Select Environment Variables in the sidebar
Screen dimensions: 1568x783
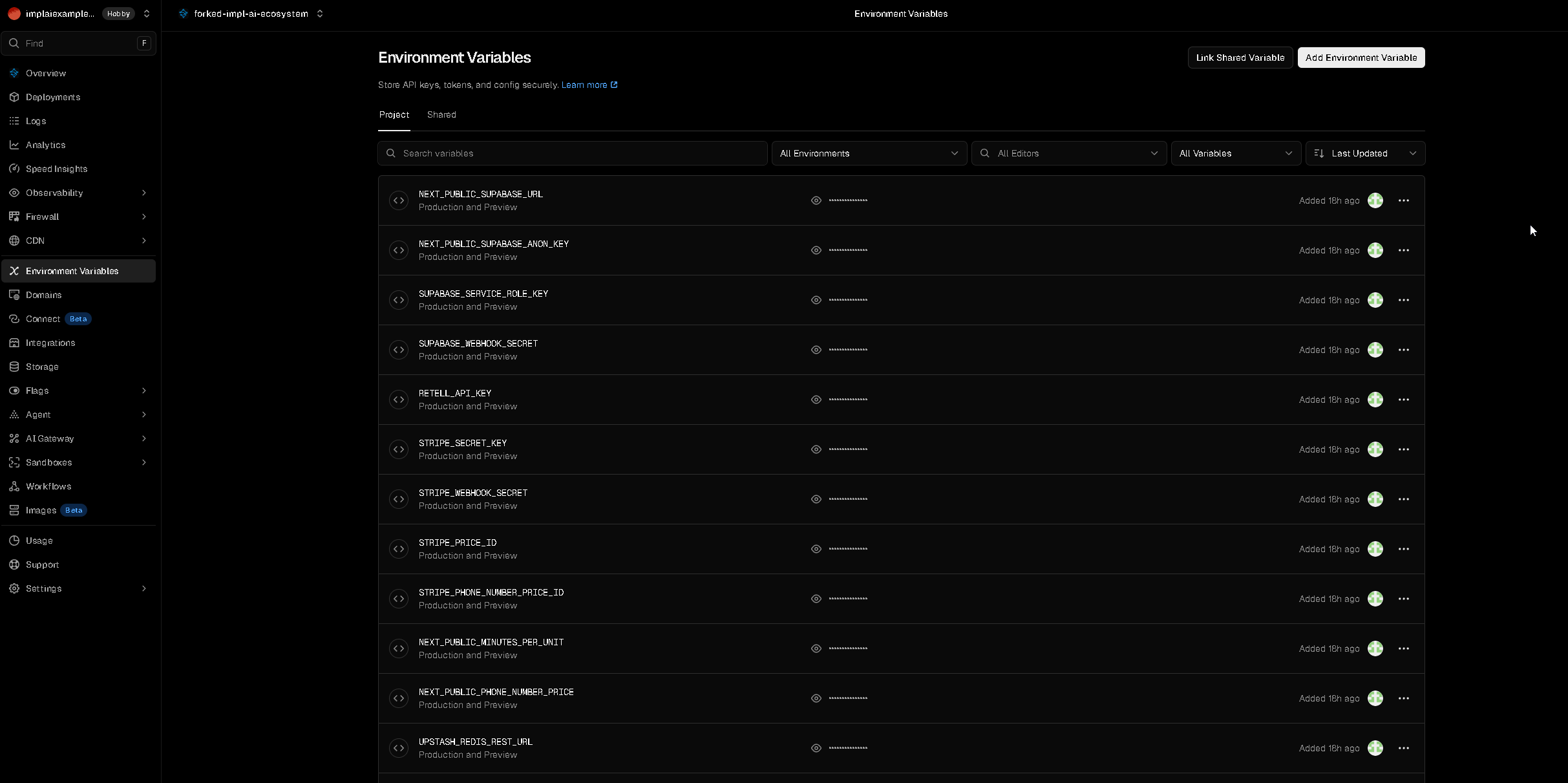[78, 271]
